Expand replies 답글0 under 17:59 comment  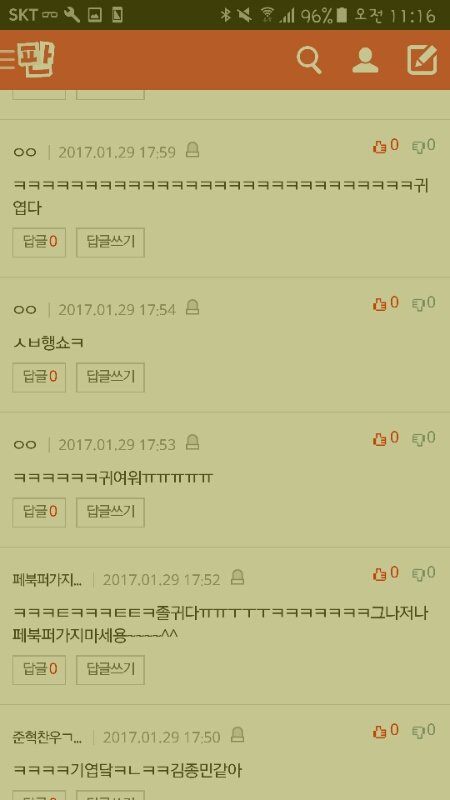39,242
